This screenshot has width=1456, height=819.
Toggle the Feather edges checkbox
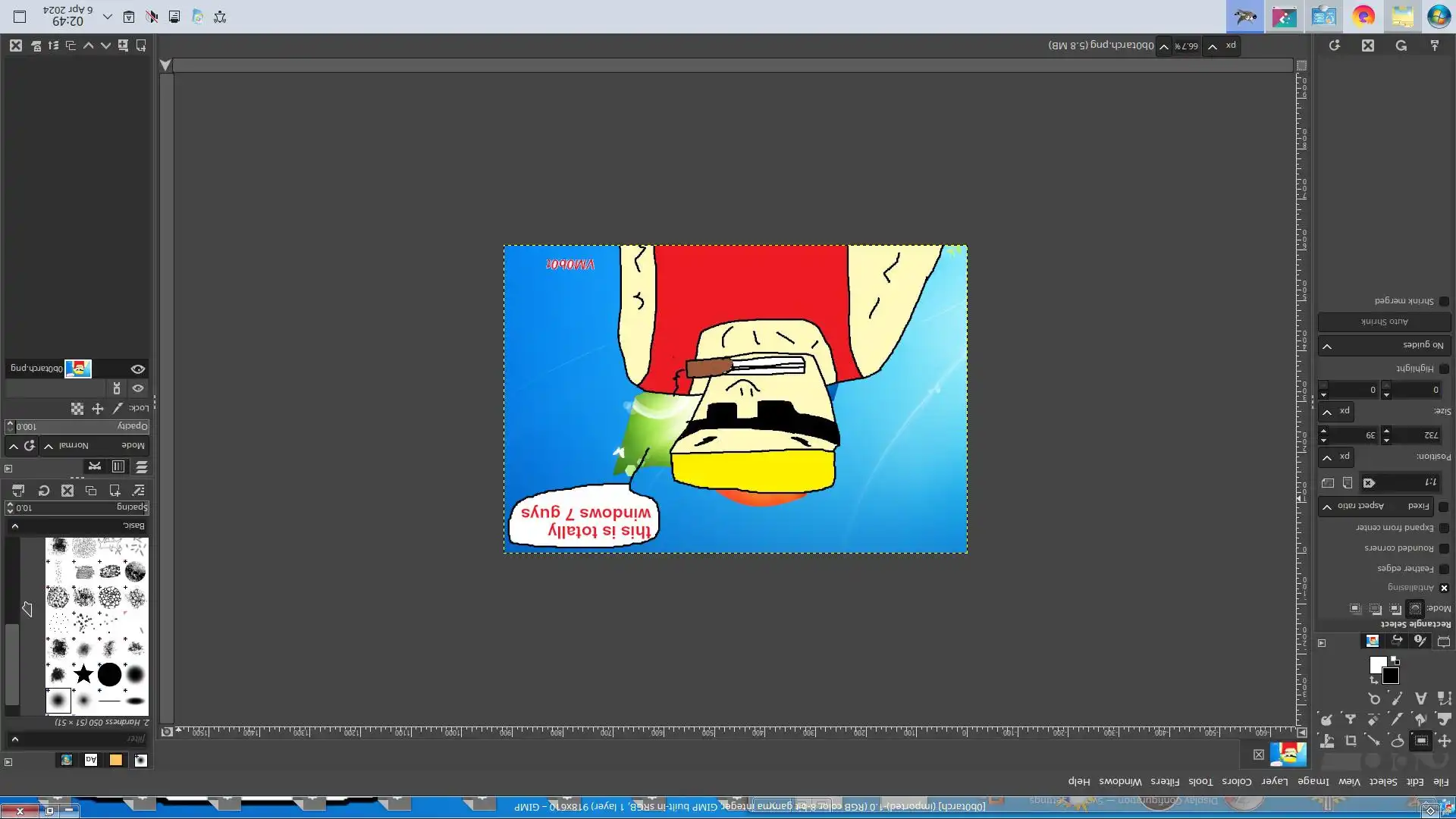(1444, 569)
